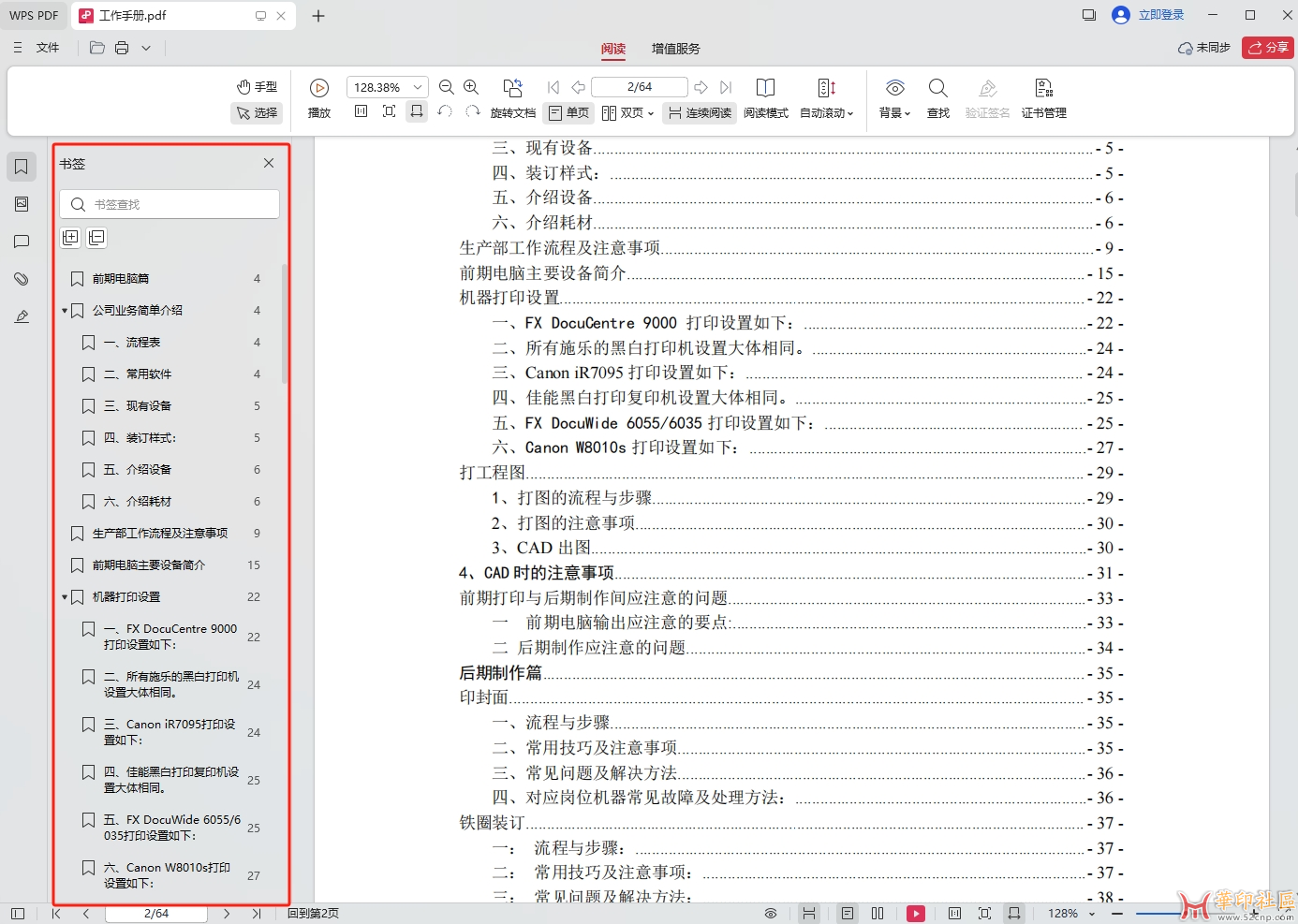Open the thumbnails panel sidebar icon

pyautogui.click(x=22, y=204)
